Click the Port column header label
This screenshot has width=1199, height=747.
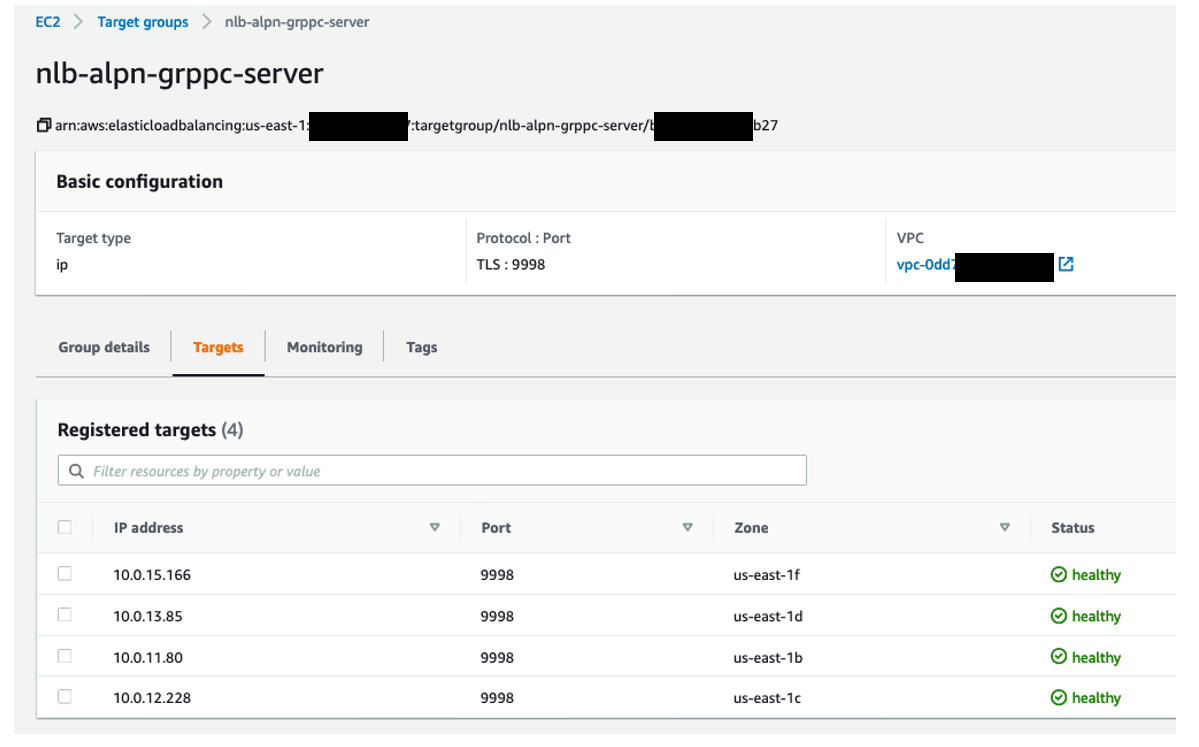496,528
